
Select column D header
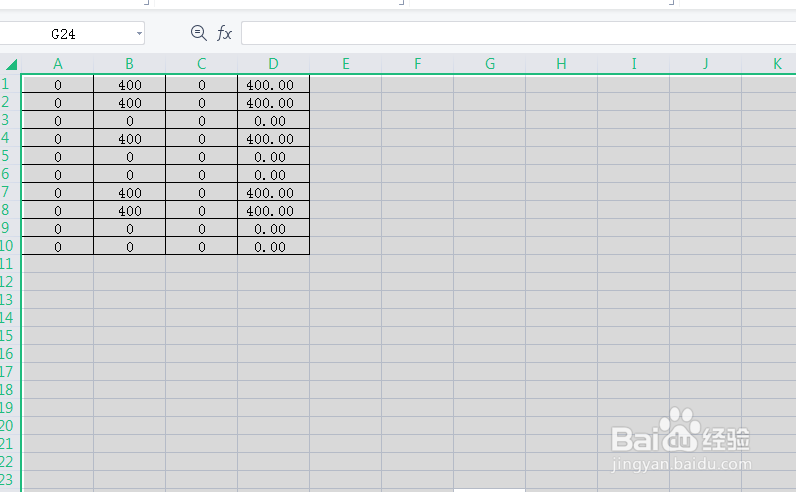click(x=274, y=64)
